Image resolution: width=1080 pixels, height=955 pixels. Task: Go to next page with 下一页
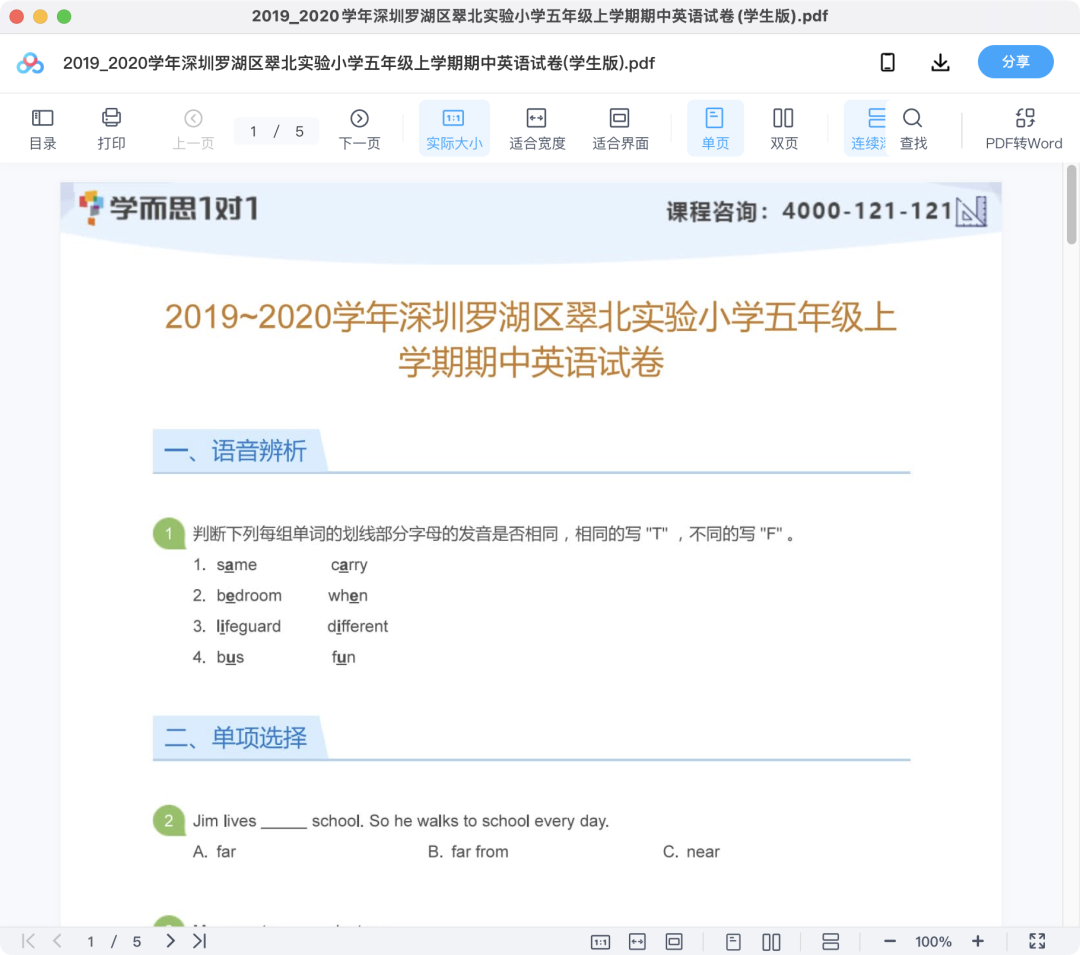(x=360, y=129)
